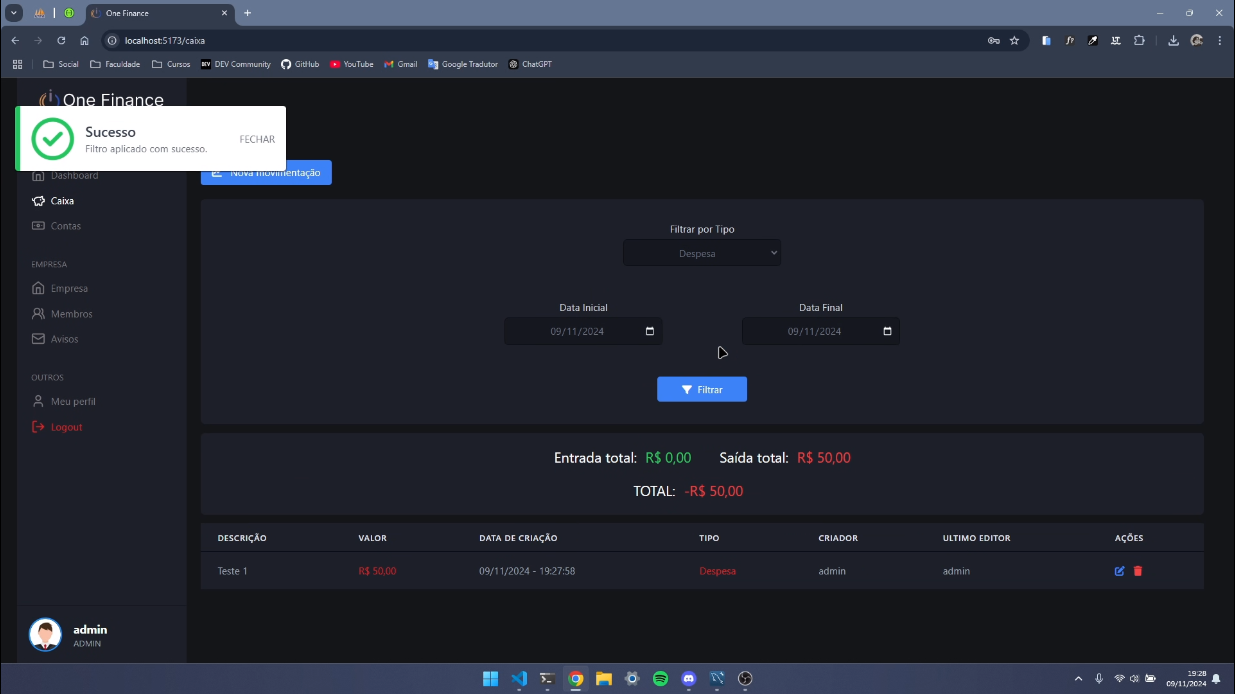Click the red Logout link
1235x694 pixels.
57,427
